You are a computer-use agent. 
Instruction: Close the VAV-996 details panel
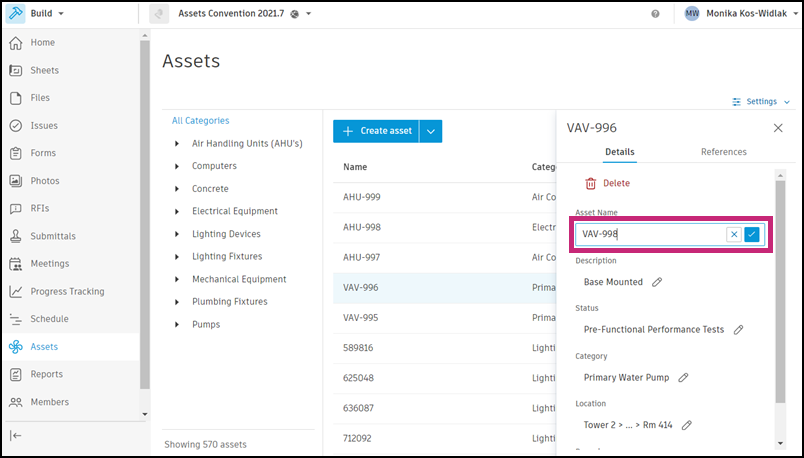pyautogui.click(x=778, y=128)
